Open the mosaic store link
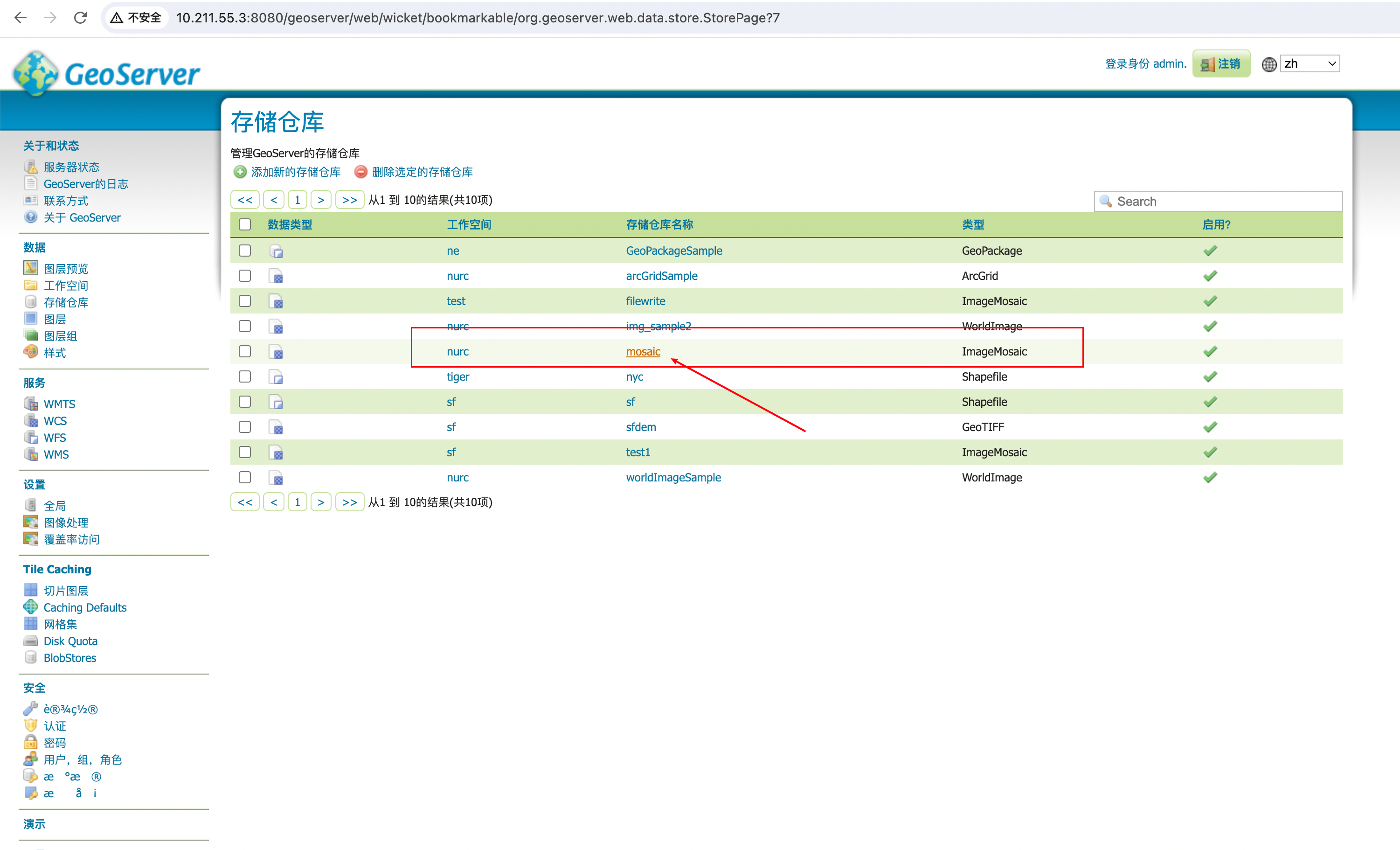The image size is (1400, 850). [643, 351]
